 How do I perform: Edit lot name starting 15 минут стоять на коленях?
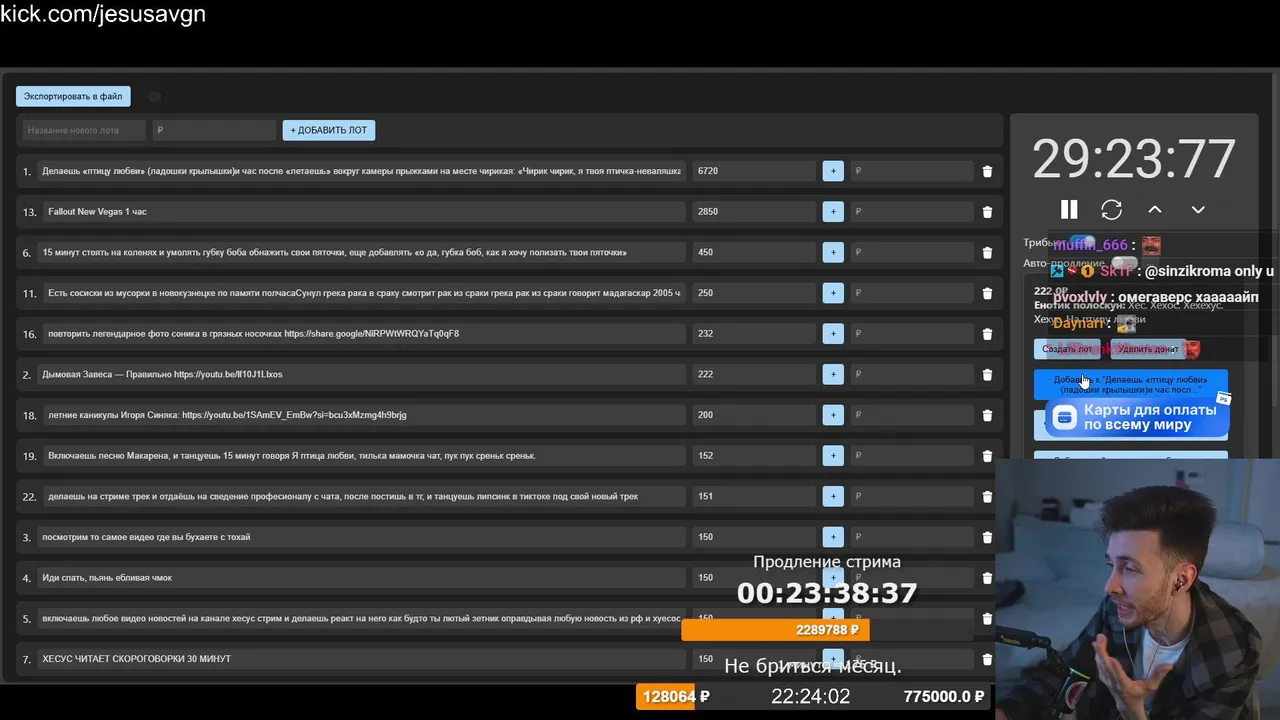[x=361, y=252]
